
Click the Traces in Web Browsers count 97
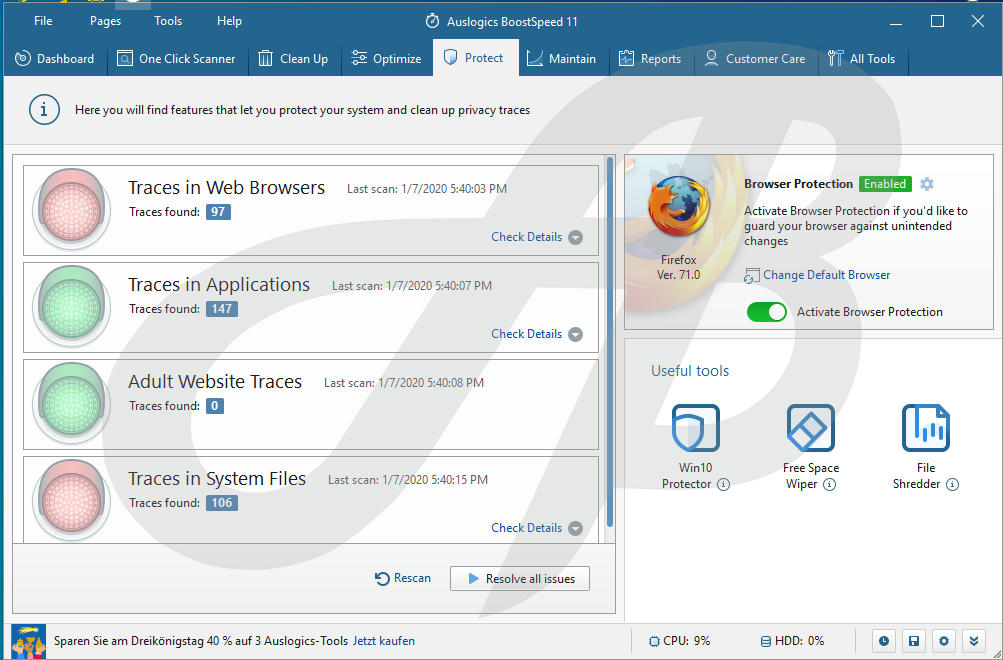point(218,212)
